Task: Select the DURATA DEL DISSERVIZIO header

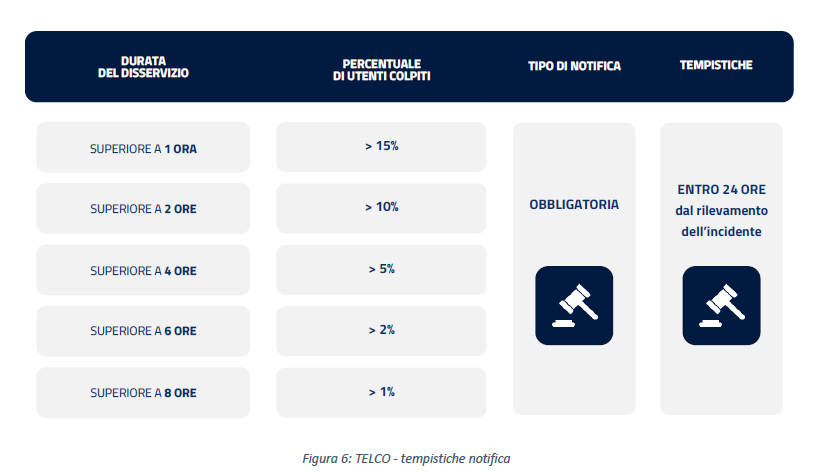Action: (x=143, y=67)
